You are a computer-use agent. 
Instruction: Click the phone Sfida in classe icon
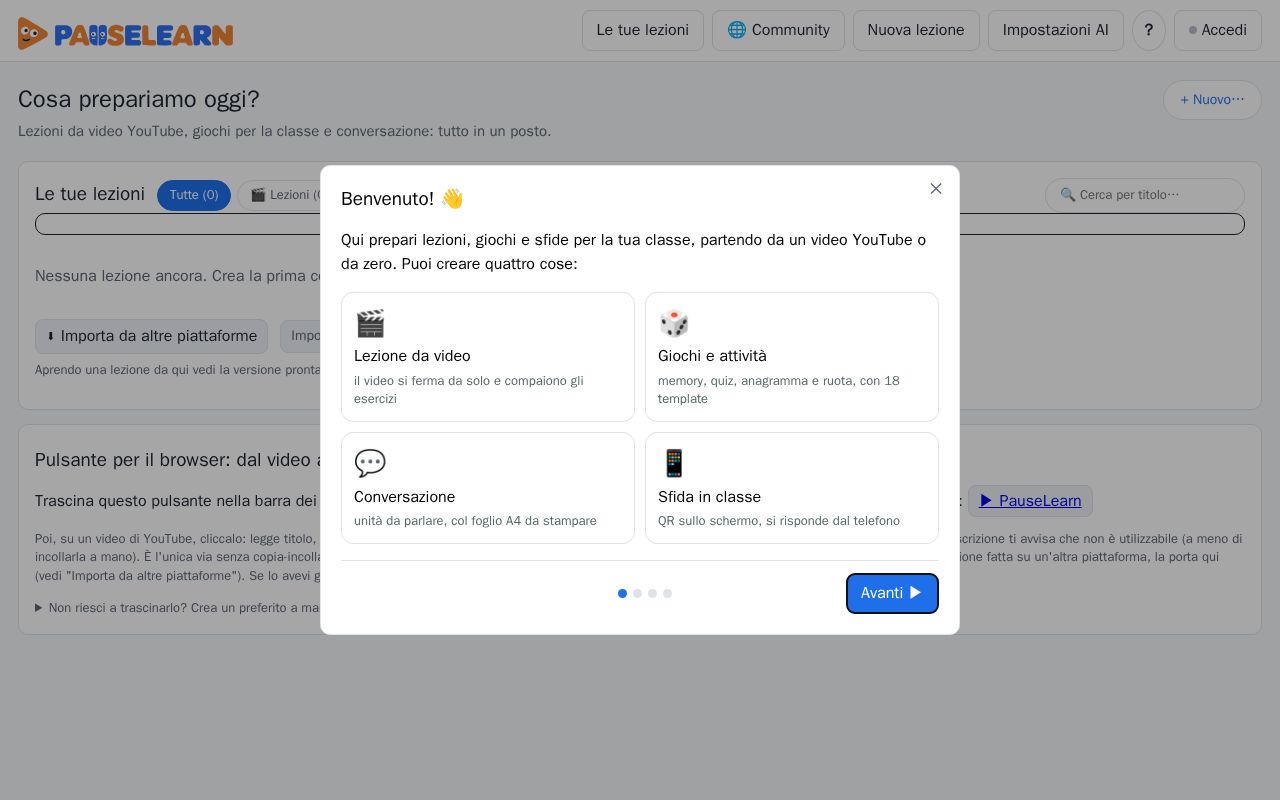point(674,463)
